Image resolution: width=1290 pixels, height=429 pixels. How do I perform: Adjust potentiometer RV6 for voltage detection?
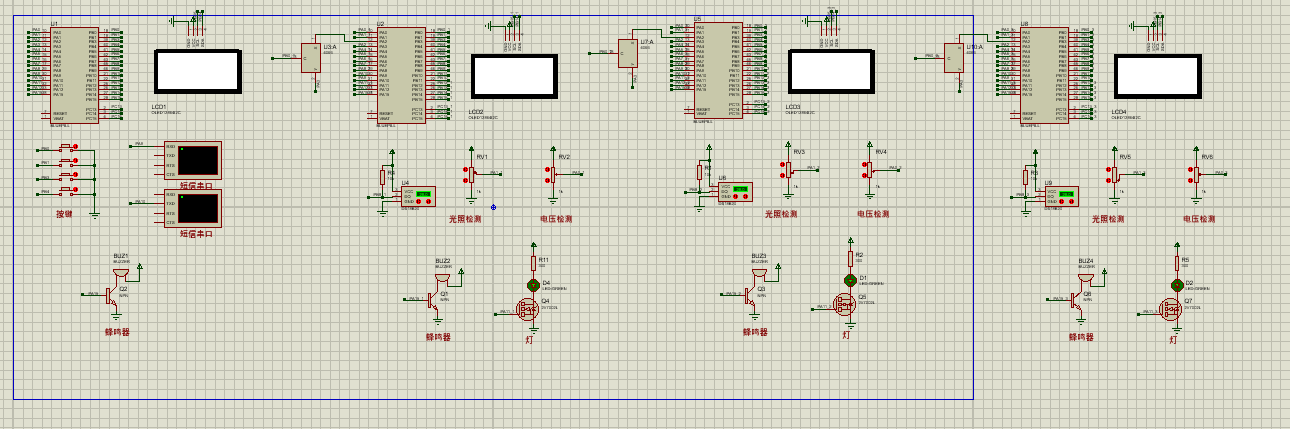pyautogui.click(x=1196, y=174)
